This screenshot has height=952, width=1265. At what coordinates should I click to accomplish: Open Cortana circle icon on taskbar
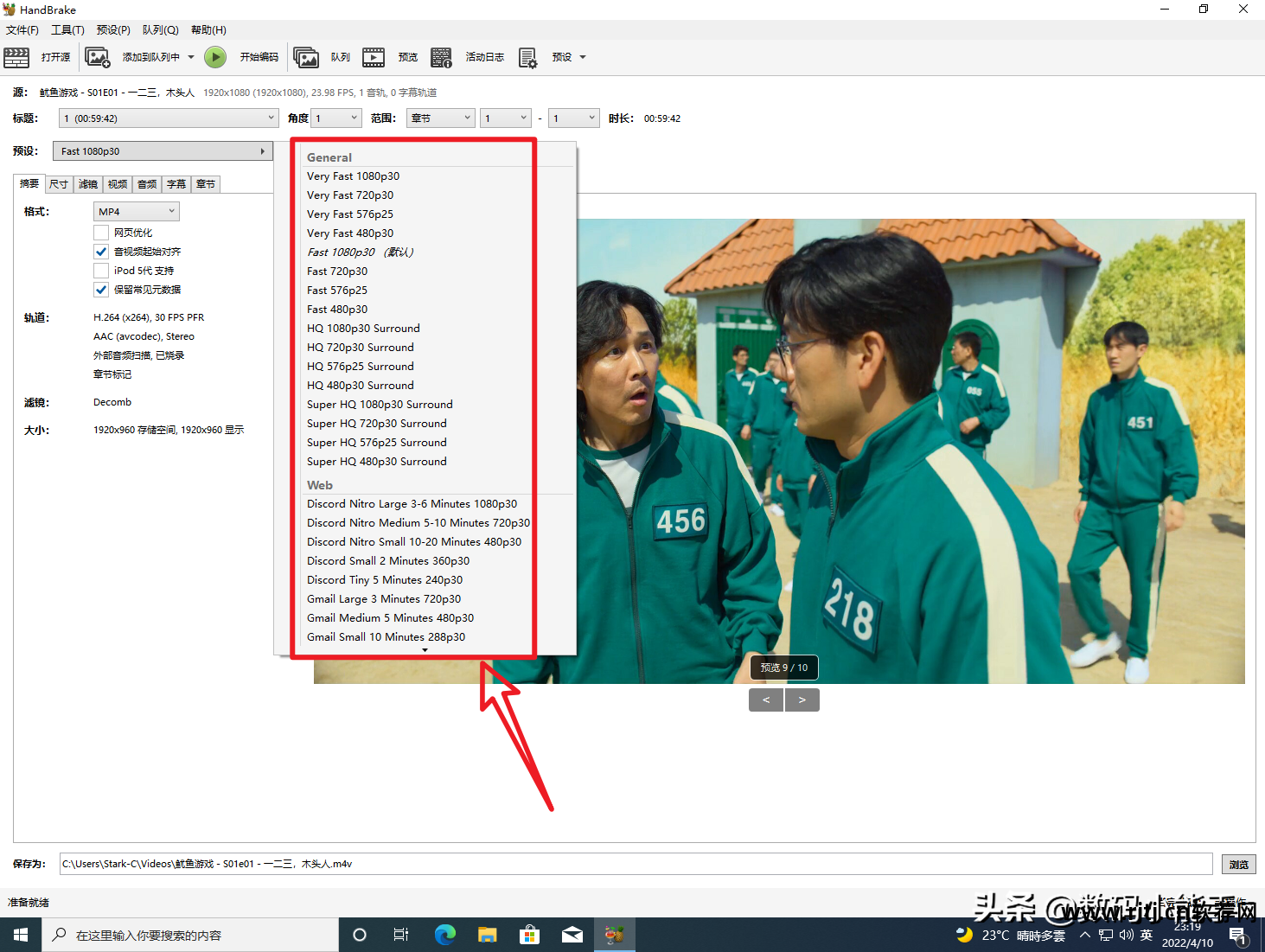(360, 935)
